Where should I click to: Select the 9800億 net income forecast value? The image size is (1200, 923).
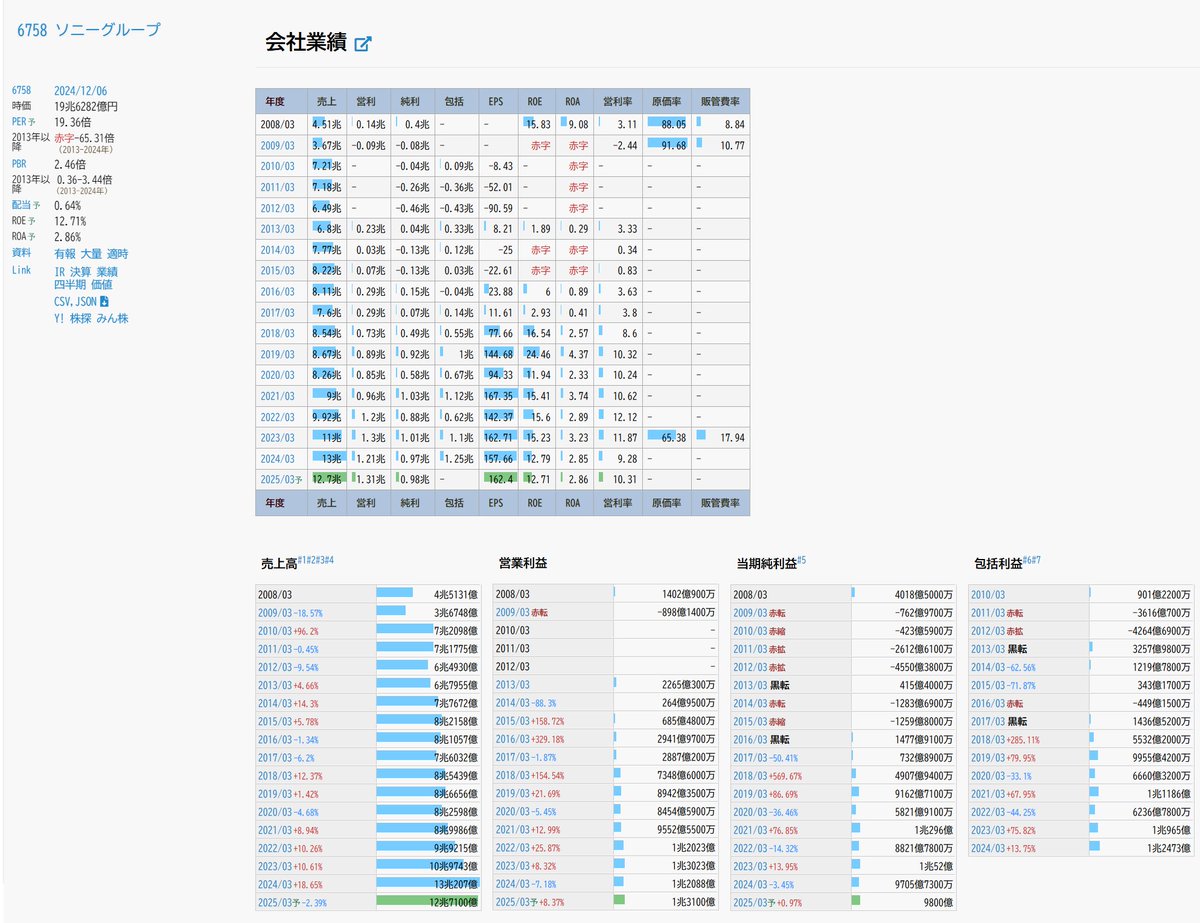(x=936, y=902)
